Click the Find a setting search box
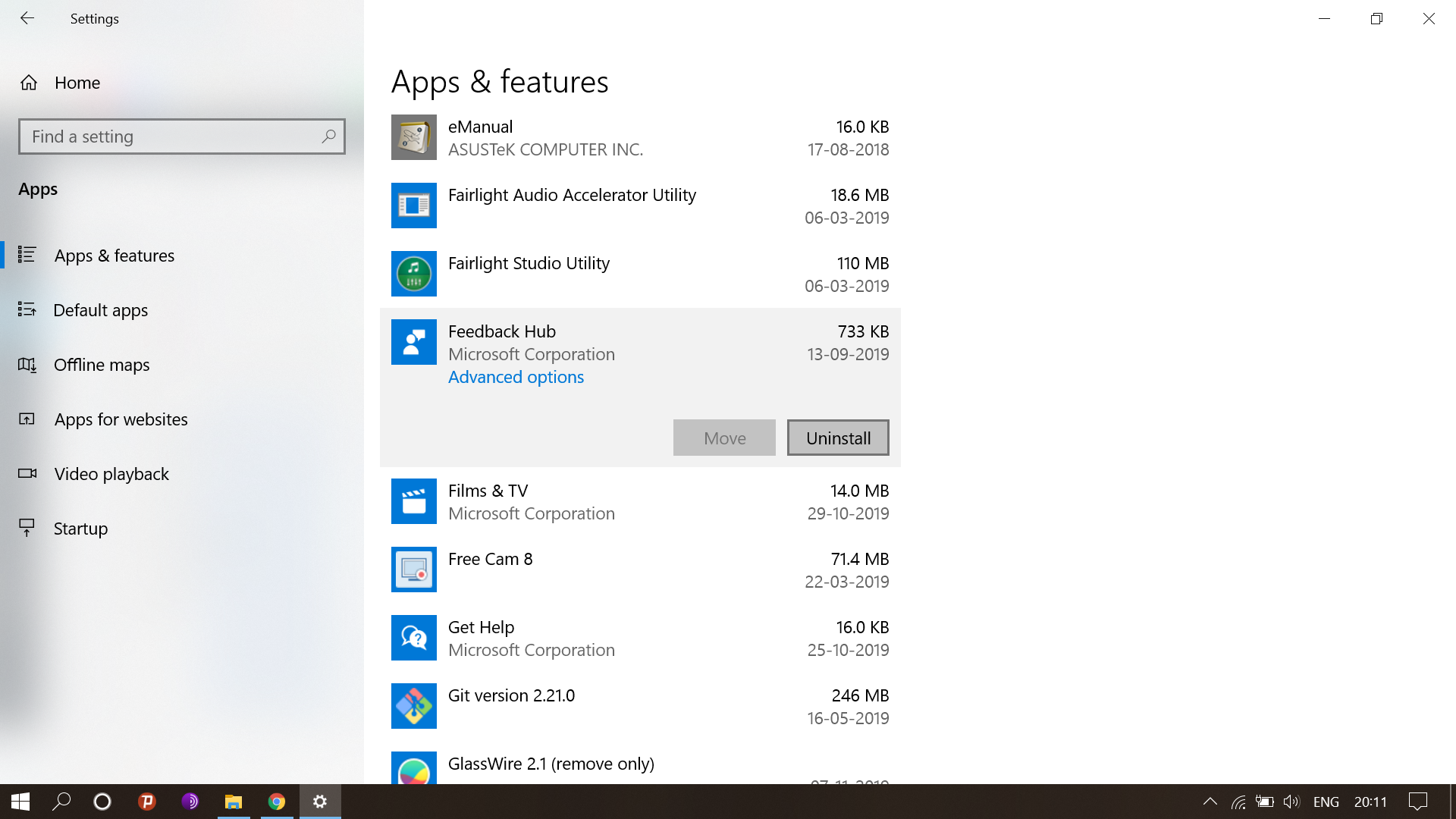The image size is (1456, 819). 182,136
